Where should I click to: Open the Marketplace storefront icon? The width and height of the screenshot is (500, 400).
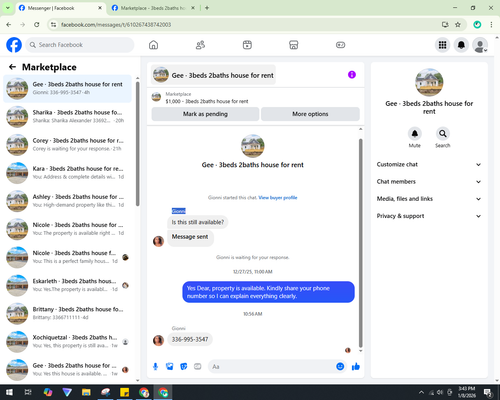[x=294, y=45]
